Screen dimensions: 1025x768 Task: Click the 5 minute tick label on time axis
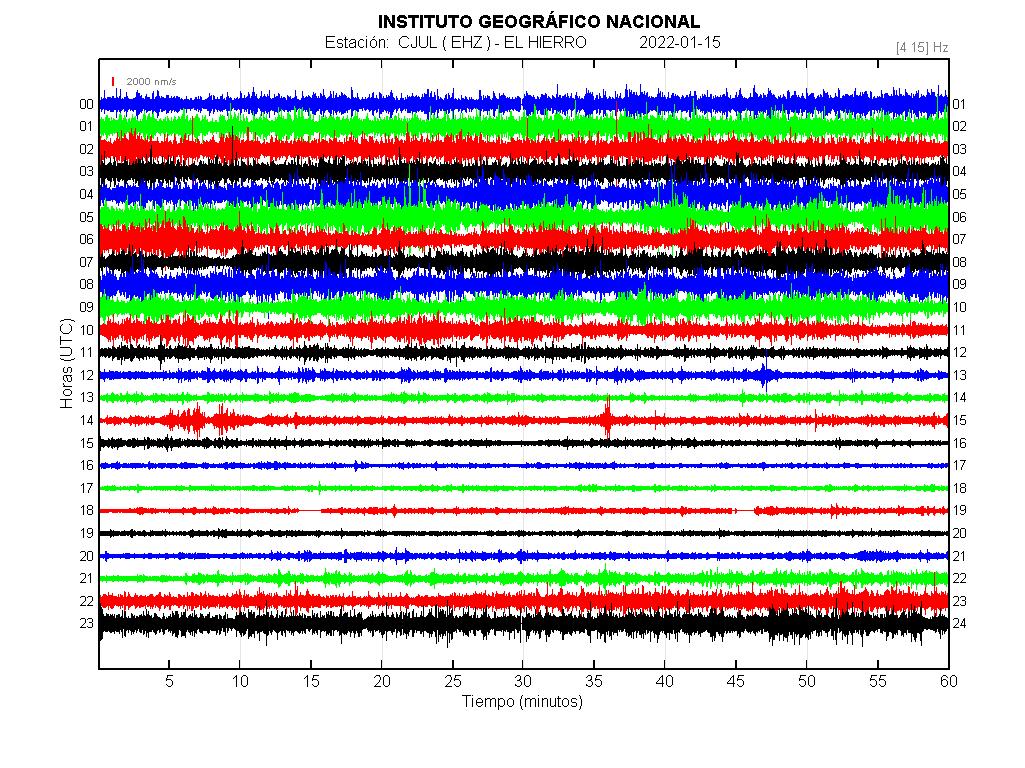[x=169, y=681]
